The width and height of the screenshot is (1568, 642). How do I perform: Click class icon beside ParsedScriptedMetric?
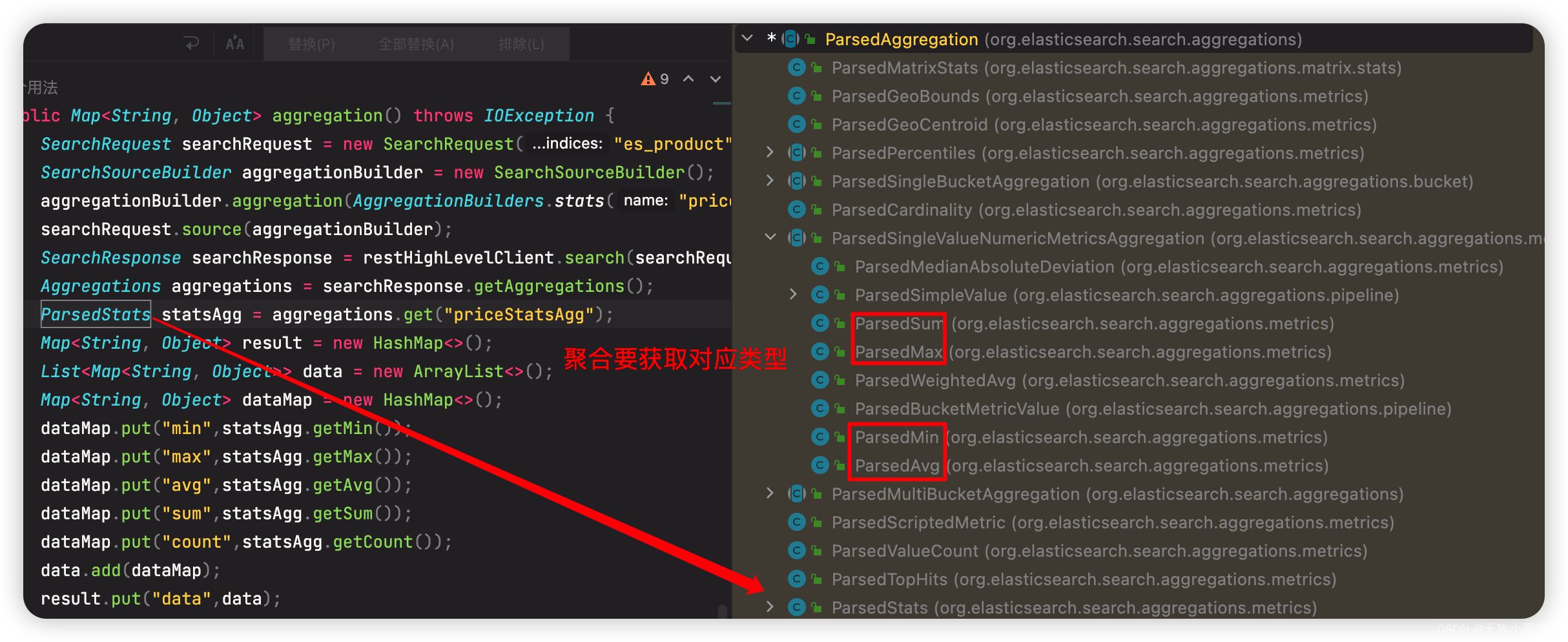[797, 522]
